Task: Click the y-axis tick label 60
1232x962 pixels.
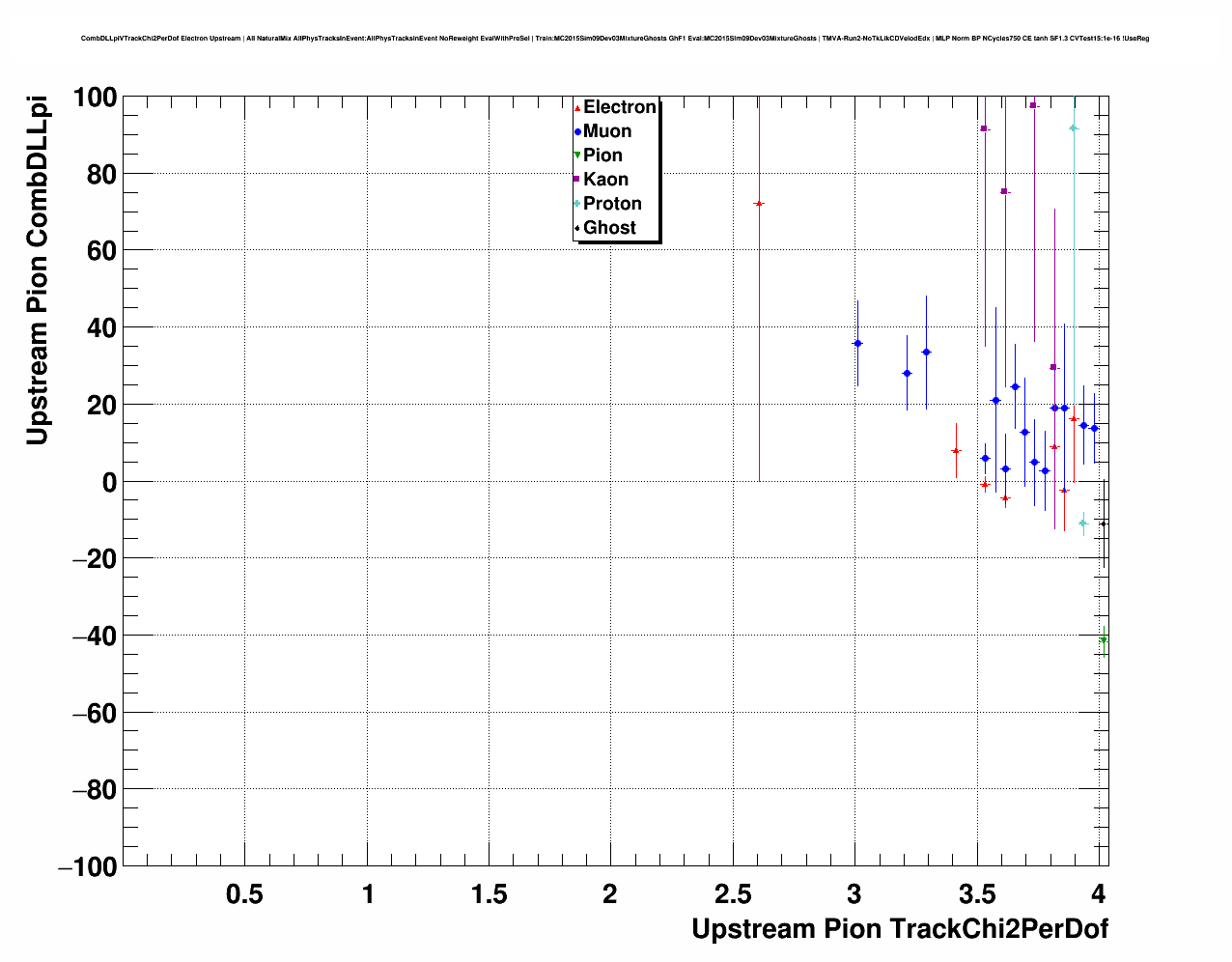Action: point(103,251)
